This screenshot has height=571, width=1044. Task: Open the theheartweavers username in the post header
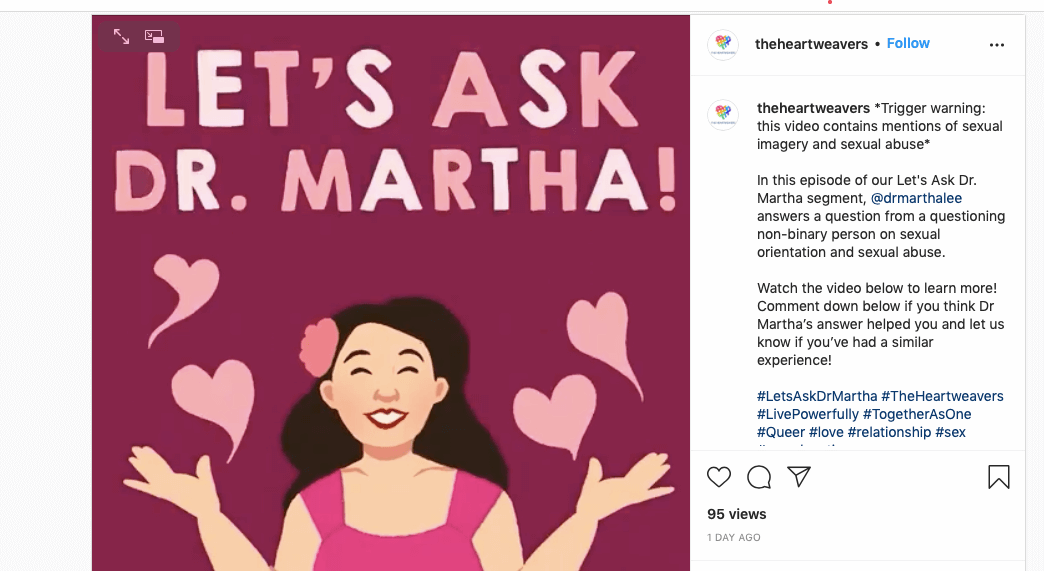click(811, 44)
